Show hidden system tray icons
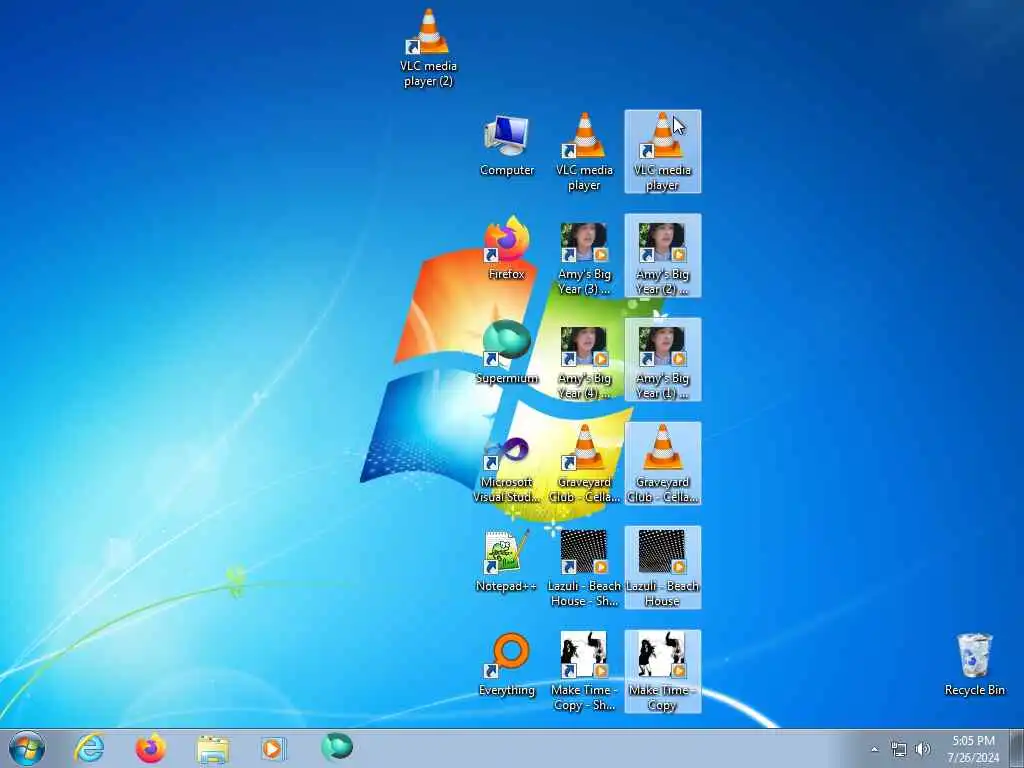This screenshot has height=768, width=1024. coord(874,749)
